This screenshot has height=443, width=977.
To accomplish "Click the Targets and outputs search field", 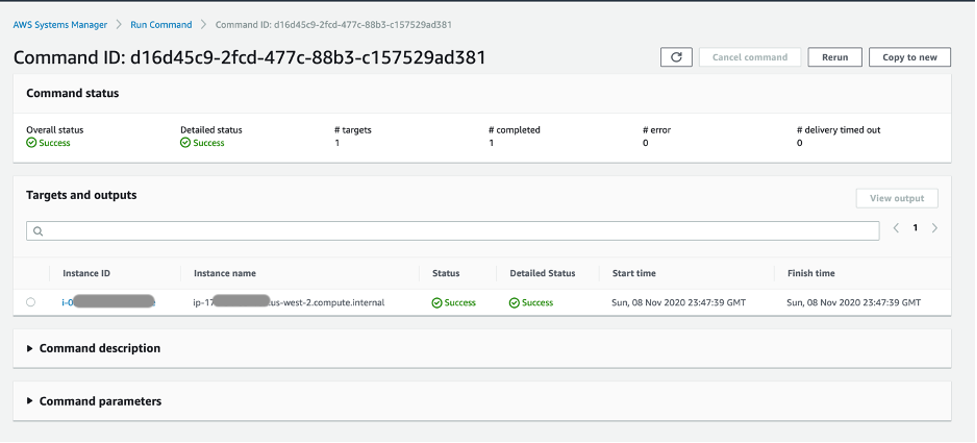I will coord(452,231).
